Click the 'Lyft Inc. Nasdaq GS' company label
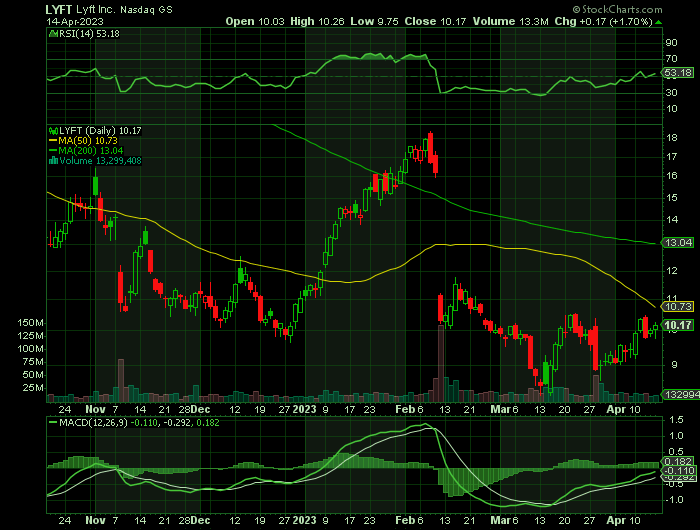The image size is (700, 530). (124, 10)
